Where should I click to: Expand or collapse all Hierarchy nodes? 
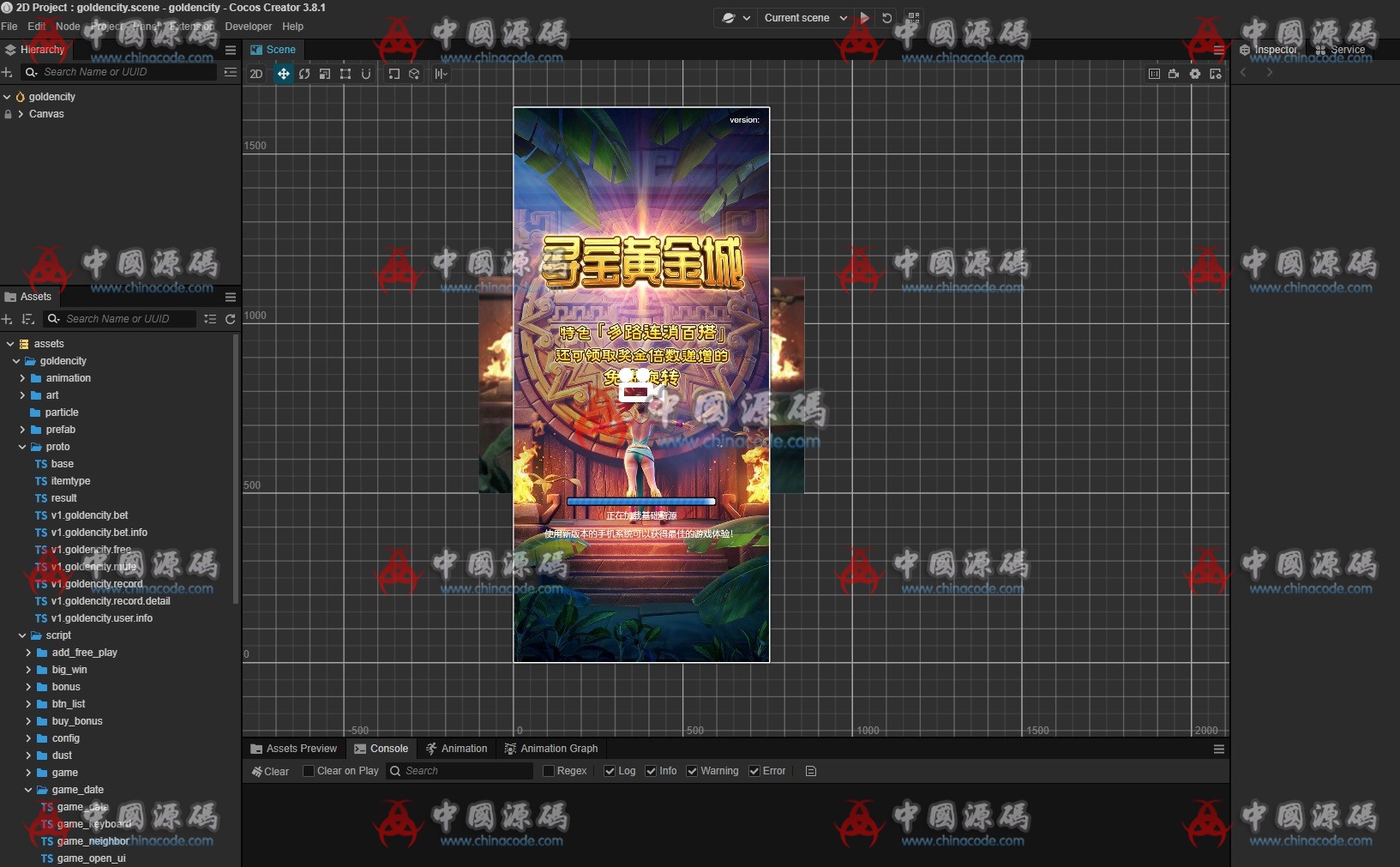[231, 72]
